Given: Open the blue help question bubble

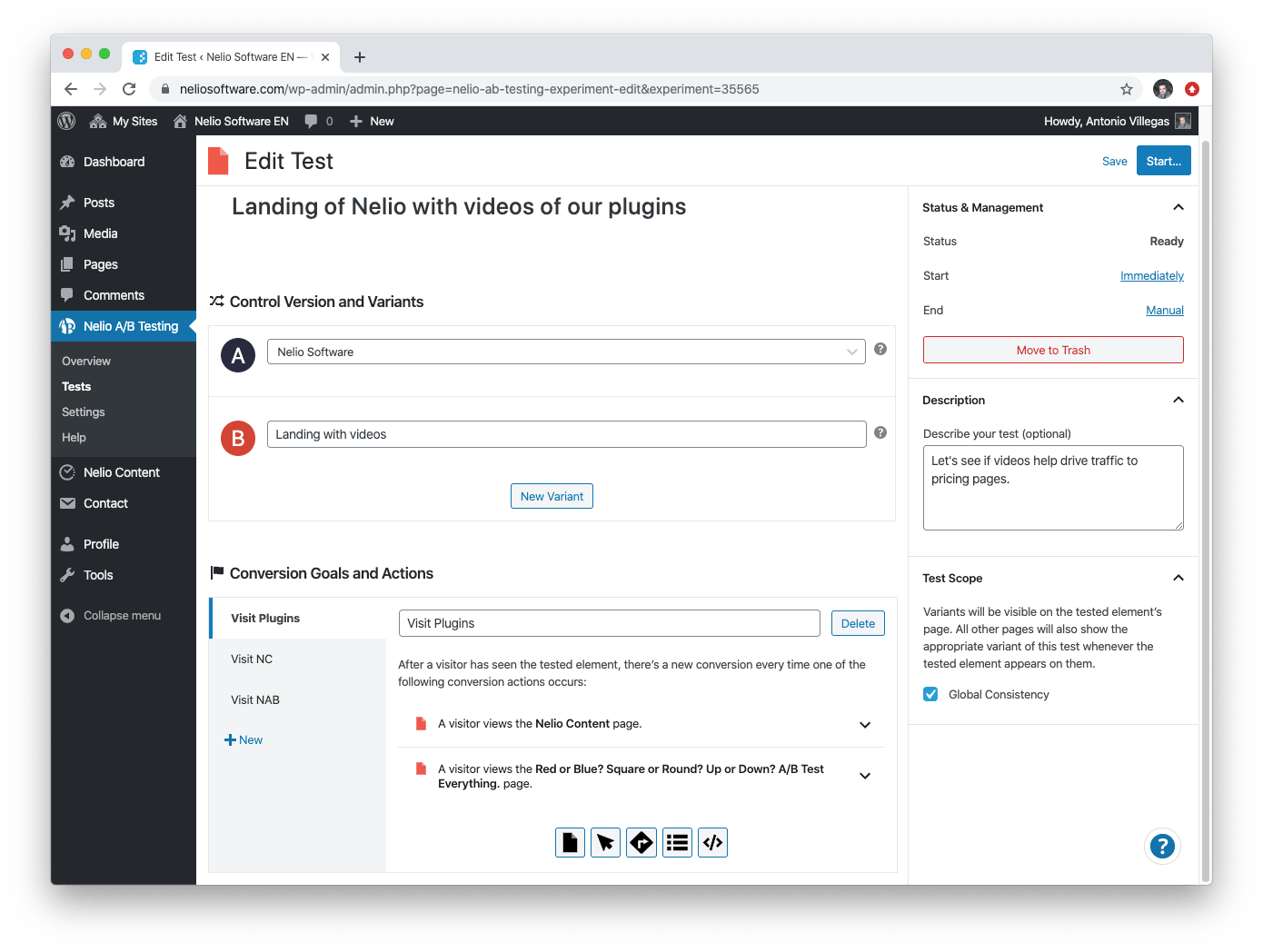Looking at the screenshot, I should 1162,847.
